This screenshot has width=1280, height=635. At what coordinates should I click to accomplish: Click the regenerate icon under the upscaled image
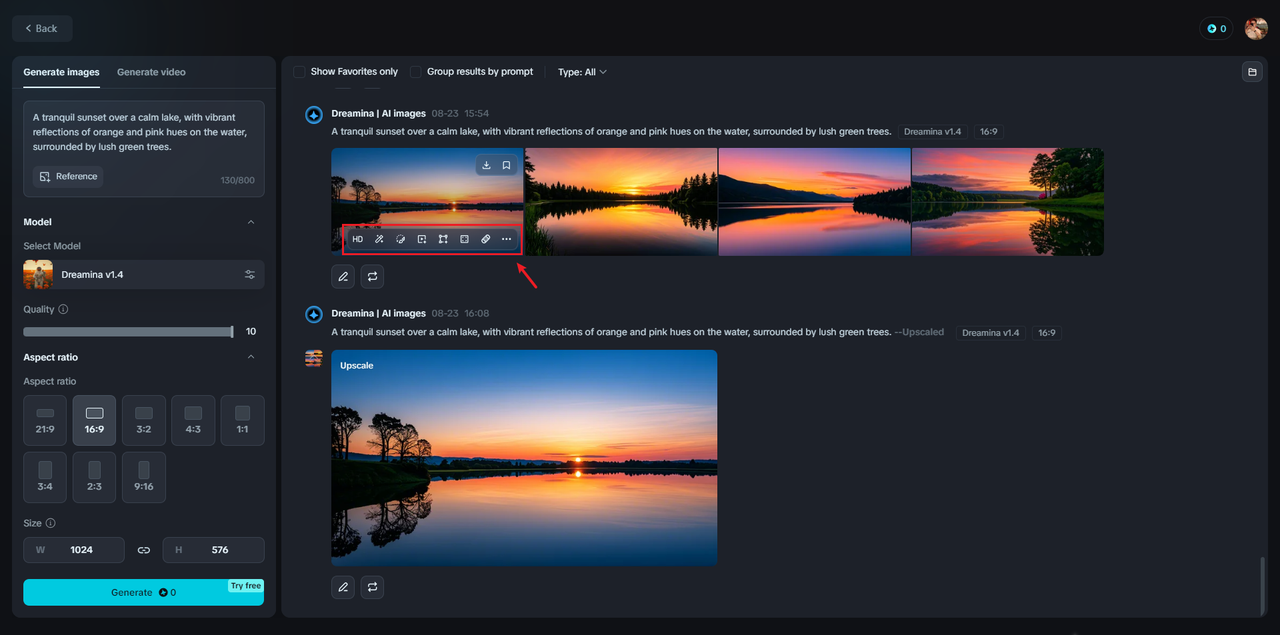372,587
